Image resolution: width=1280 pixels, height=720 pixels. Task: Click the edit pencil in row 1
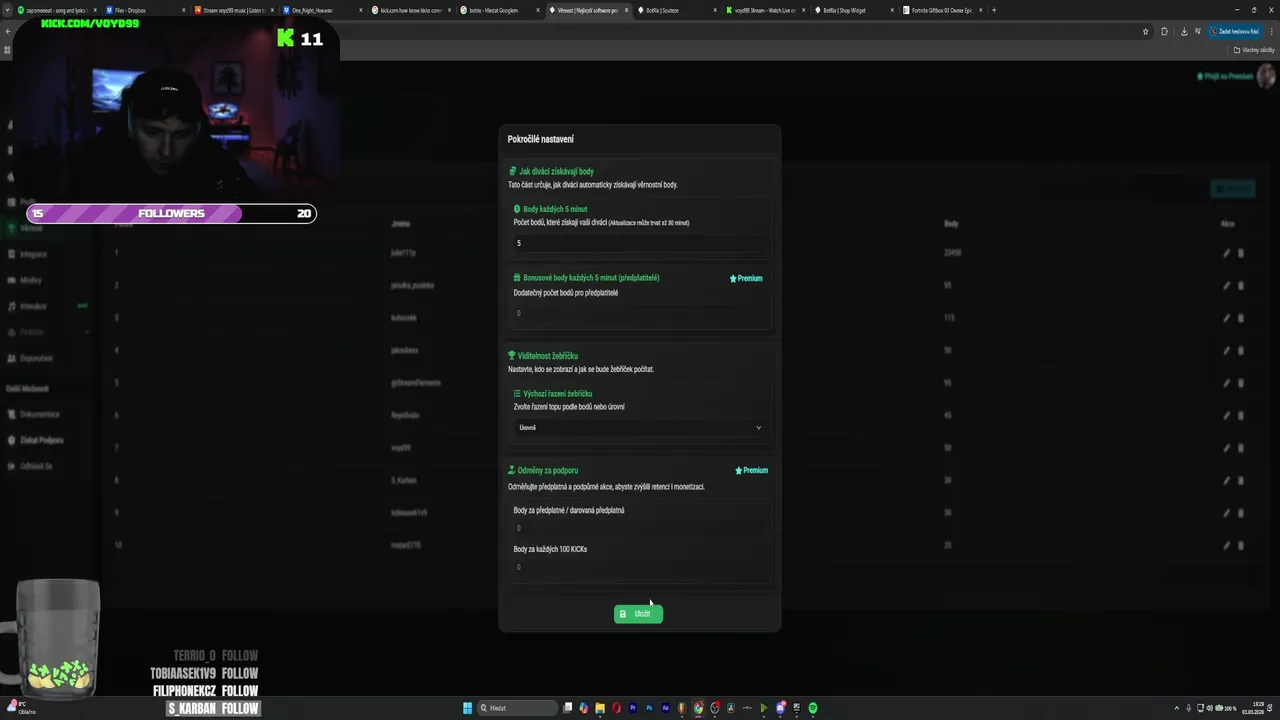[1227, 253]
